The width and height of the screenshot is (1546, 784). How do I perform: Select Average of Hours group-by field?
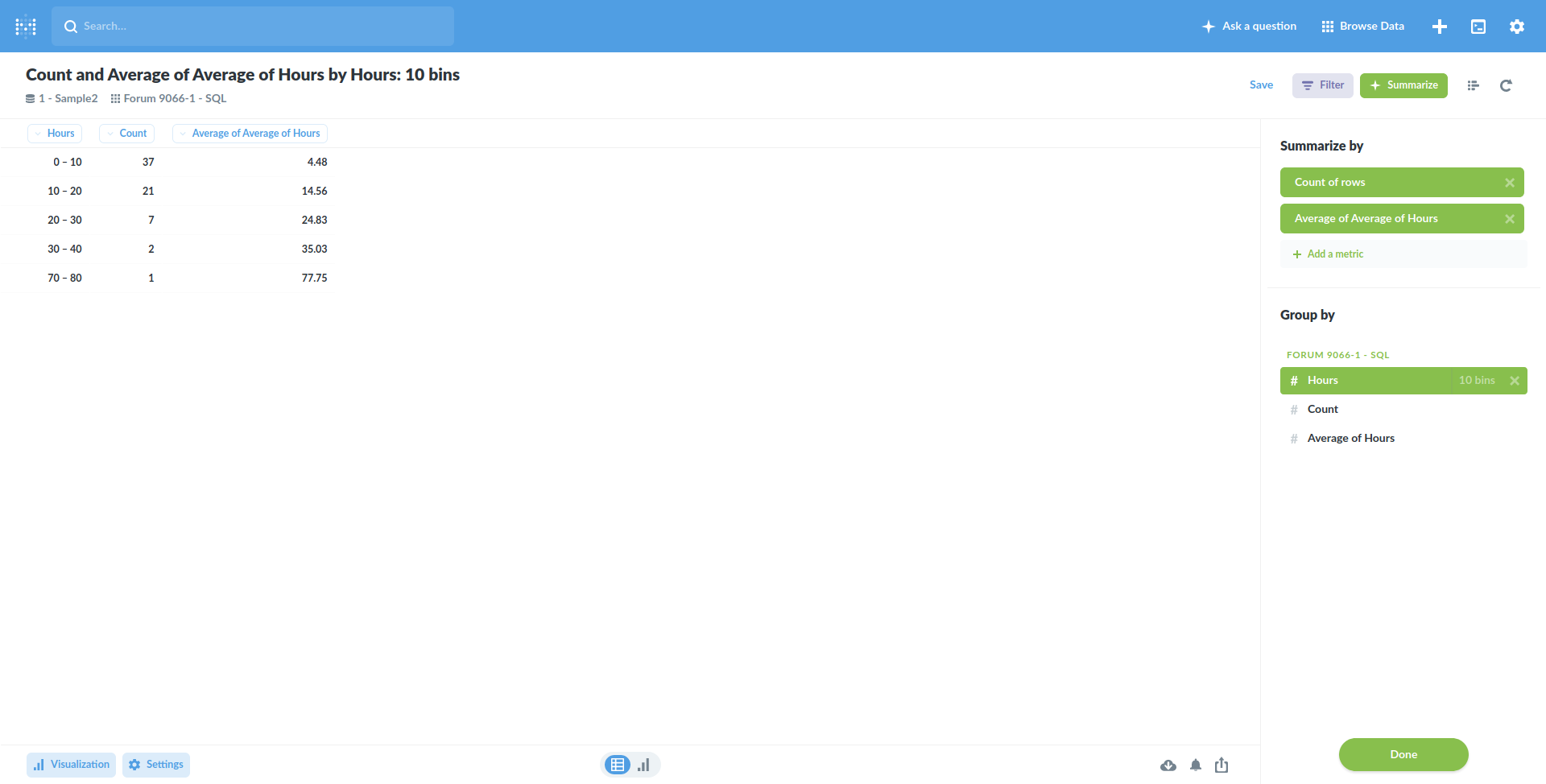(x=1403, y=439)
